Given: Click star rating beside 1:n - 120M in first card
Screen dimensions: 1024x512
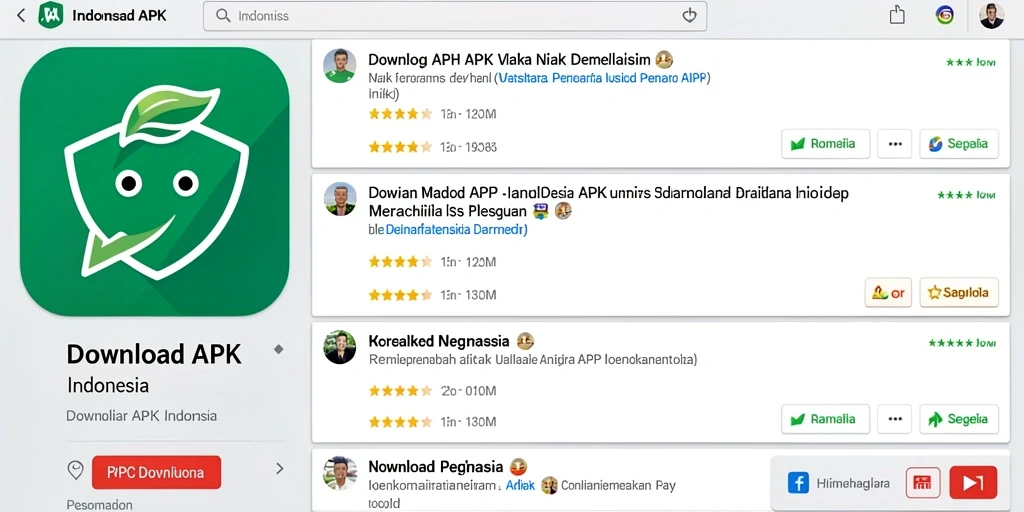Looking at the screenshot, I should pos(400,114).
